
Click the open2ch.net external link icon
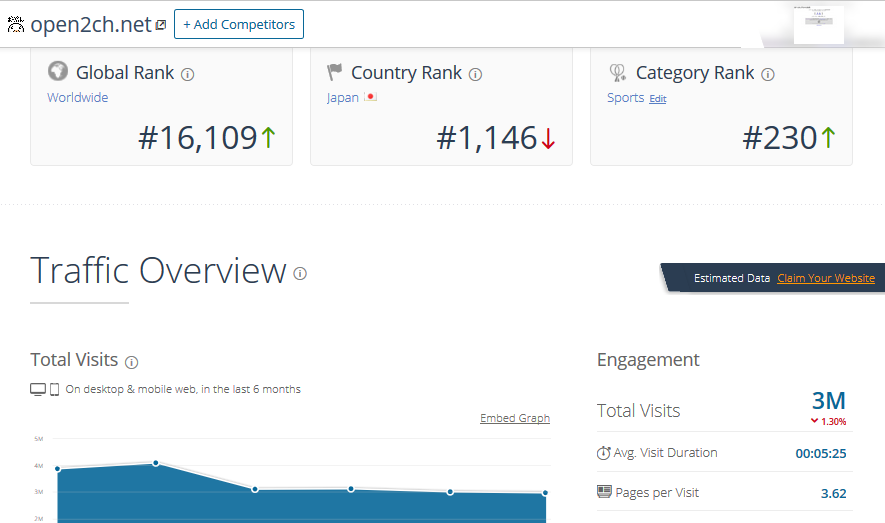[x=161, y=25]
